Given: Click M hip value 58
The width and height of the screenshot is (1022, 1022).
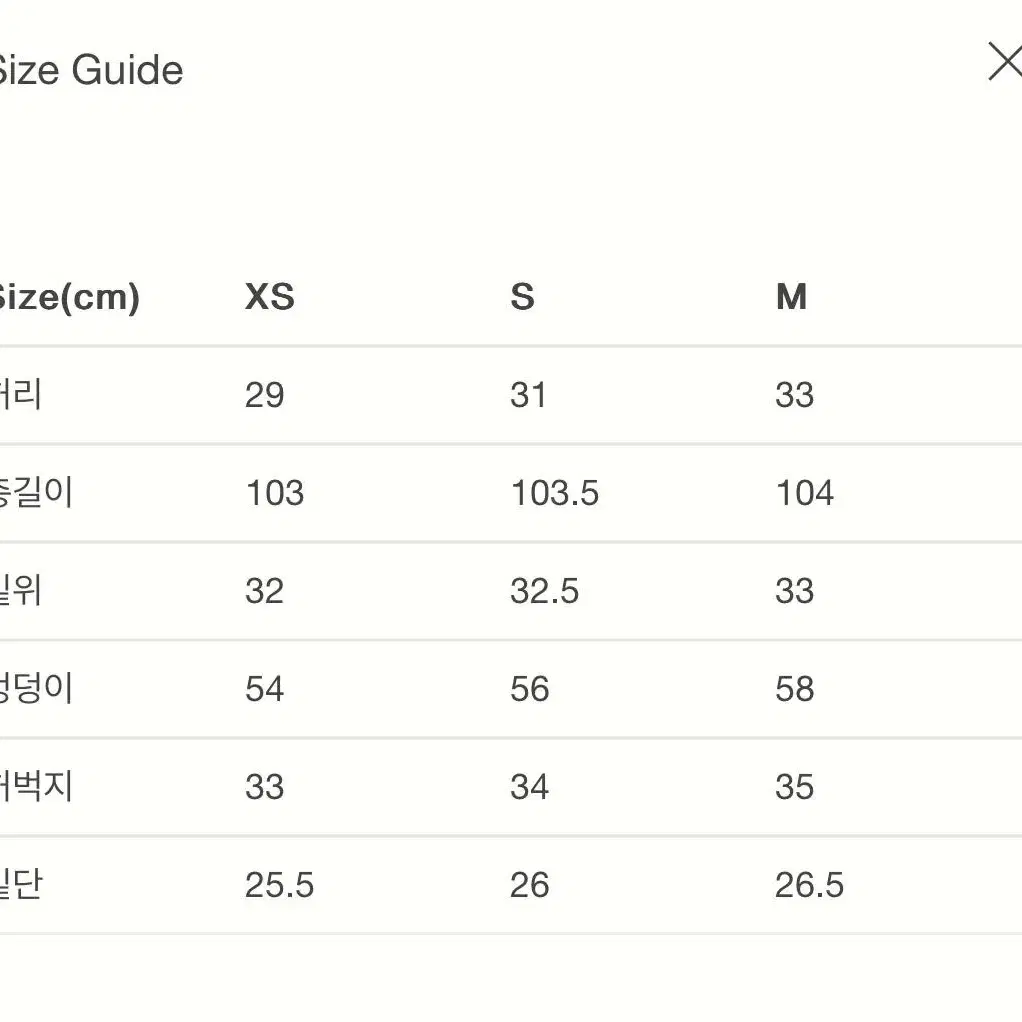Looking at the screenshot, I should point(795,689).
